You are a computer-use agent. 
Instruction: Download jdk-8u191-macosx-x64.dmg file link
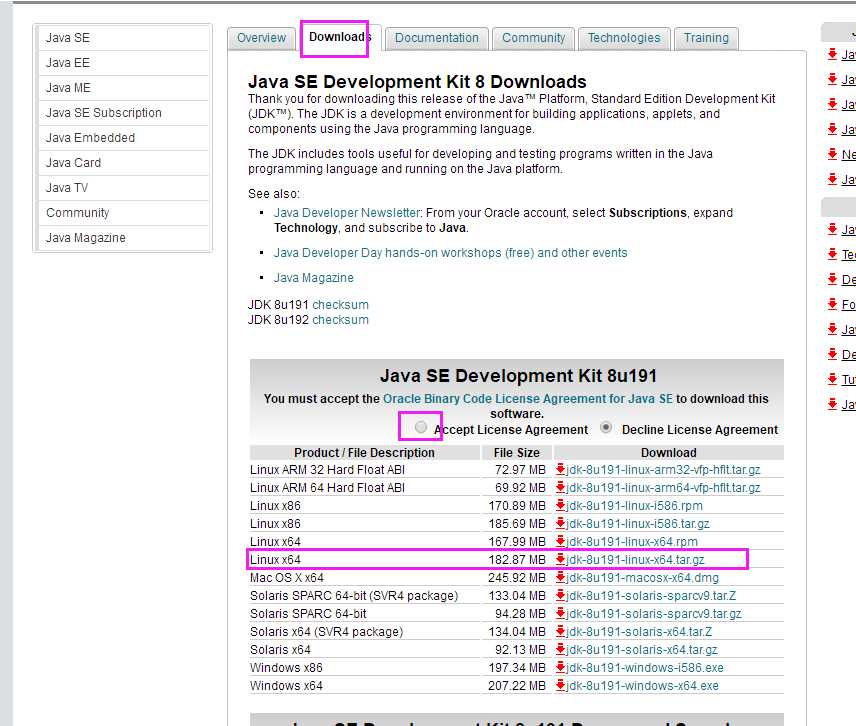click(x=643, y=578)
